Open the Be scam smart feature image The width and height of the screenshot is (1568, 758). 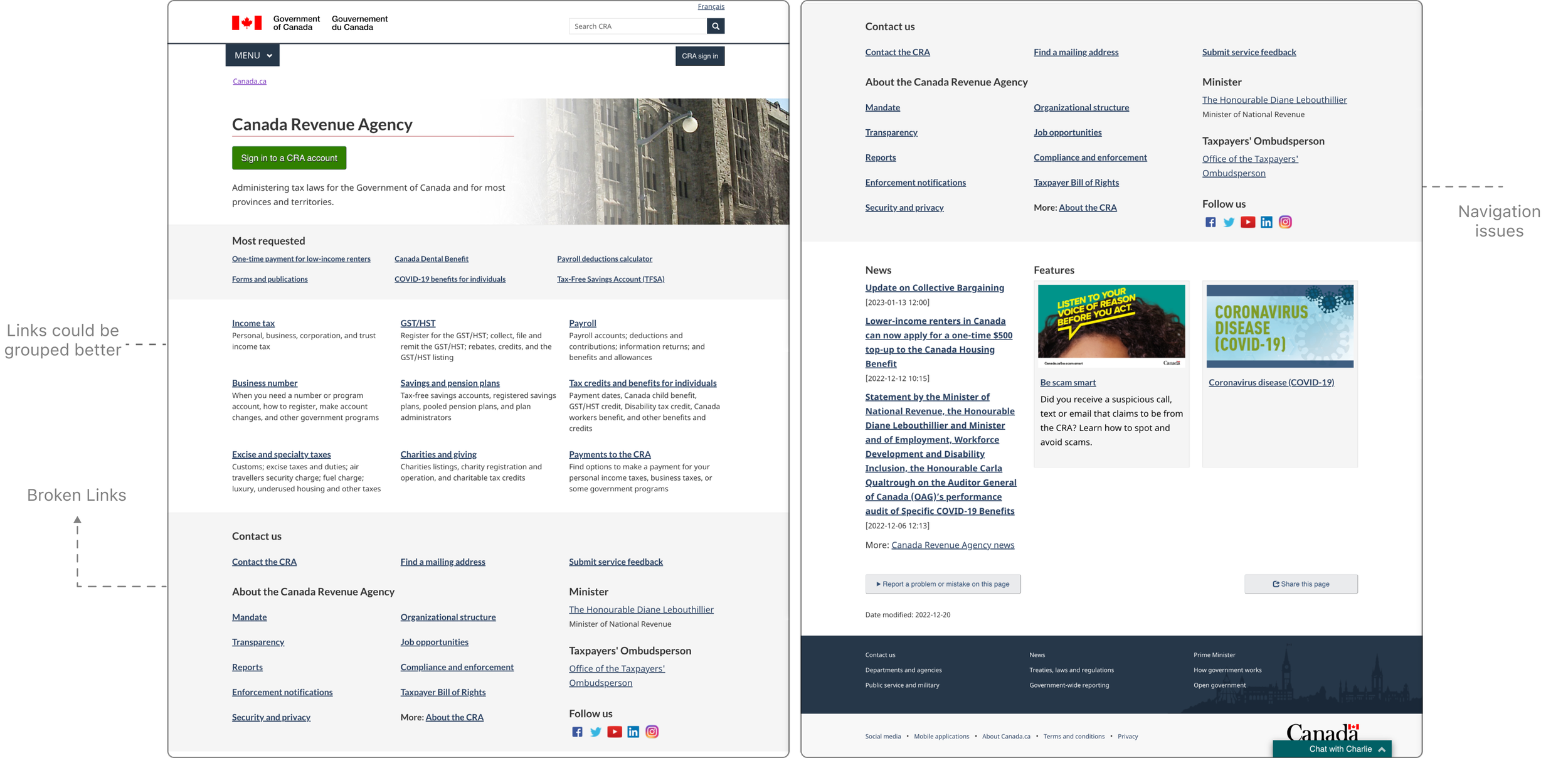pyautogui.click(x=1111, y=326)
